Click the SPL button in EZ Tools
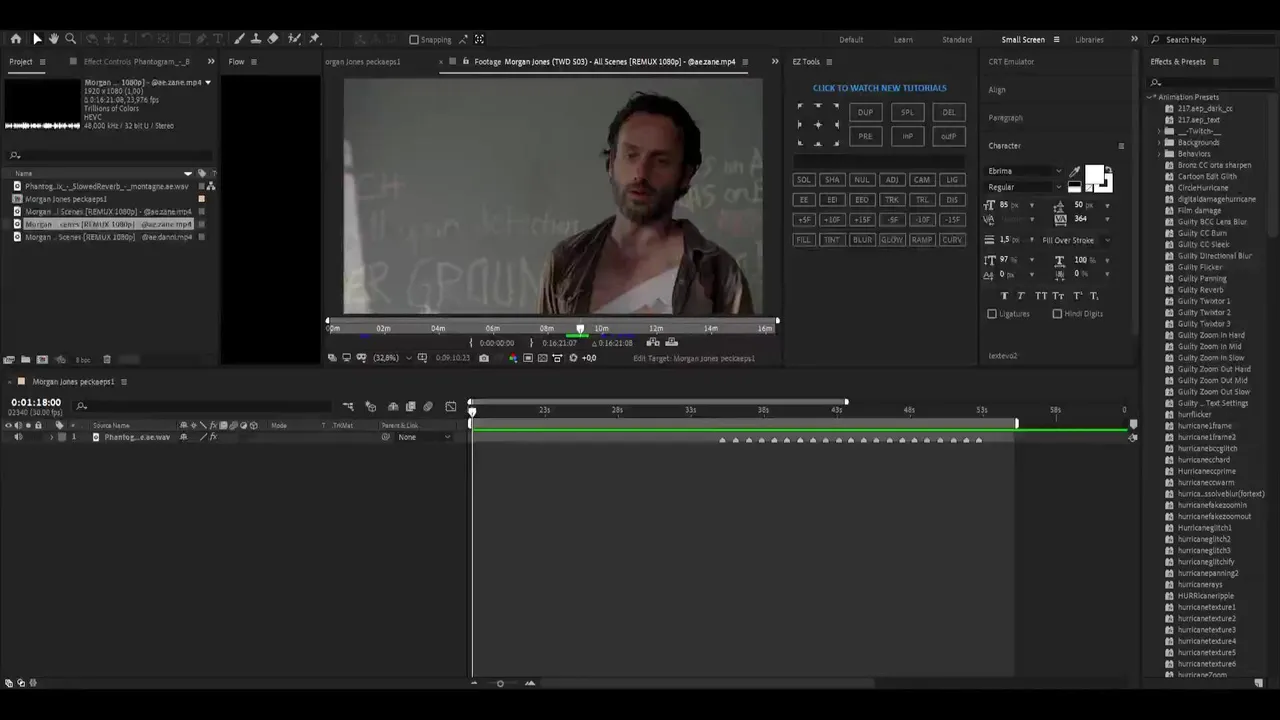This screenshot has height=720, width=1280. [x=907, y=112]
